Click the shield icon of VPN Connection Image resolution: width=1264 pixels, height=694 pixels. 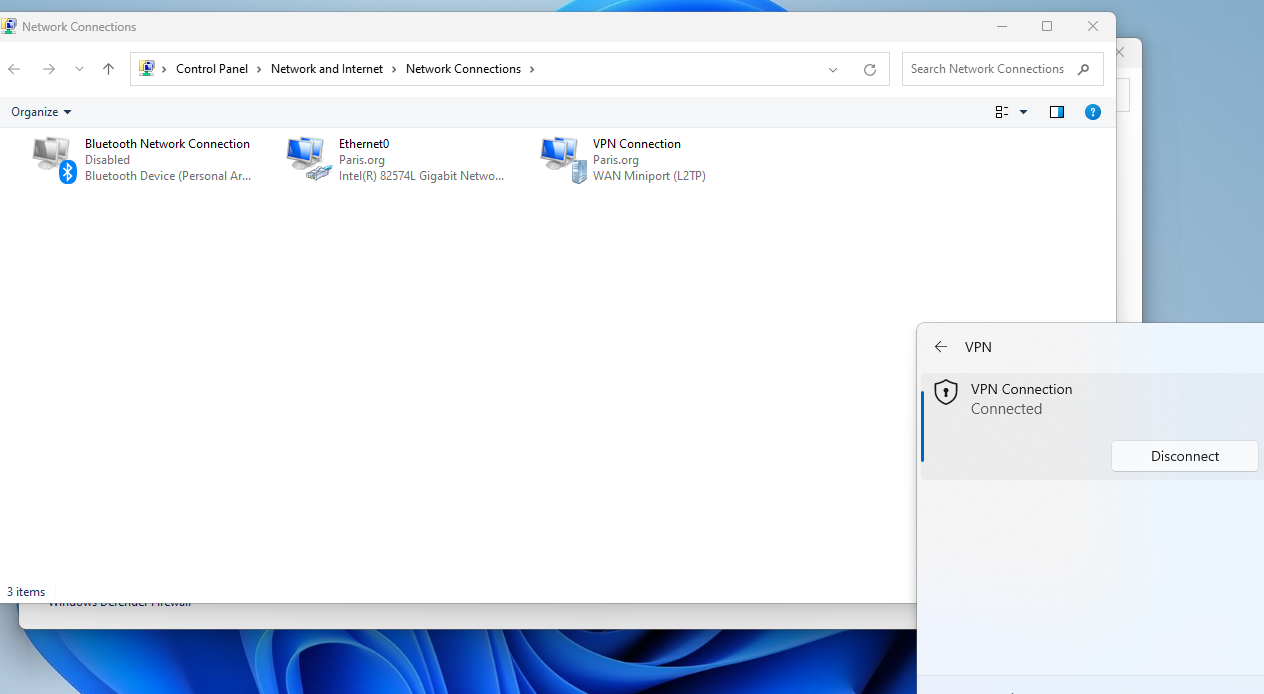pyautogui.click(x=946, y=392)
